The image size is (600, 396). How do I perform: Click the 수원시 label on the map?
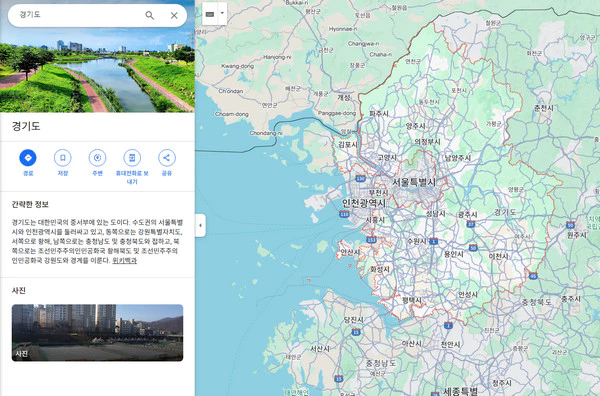pyautogui.click(x=417, y=241)
